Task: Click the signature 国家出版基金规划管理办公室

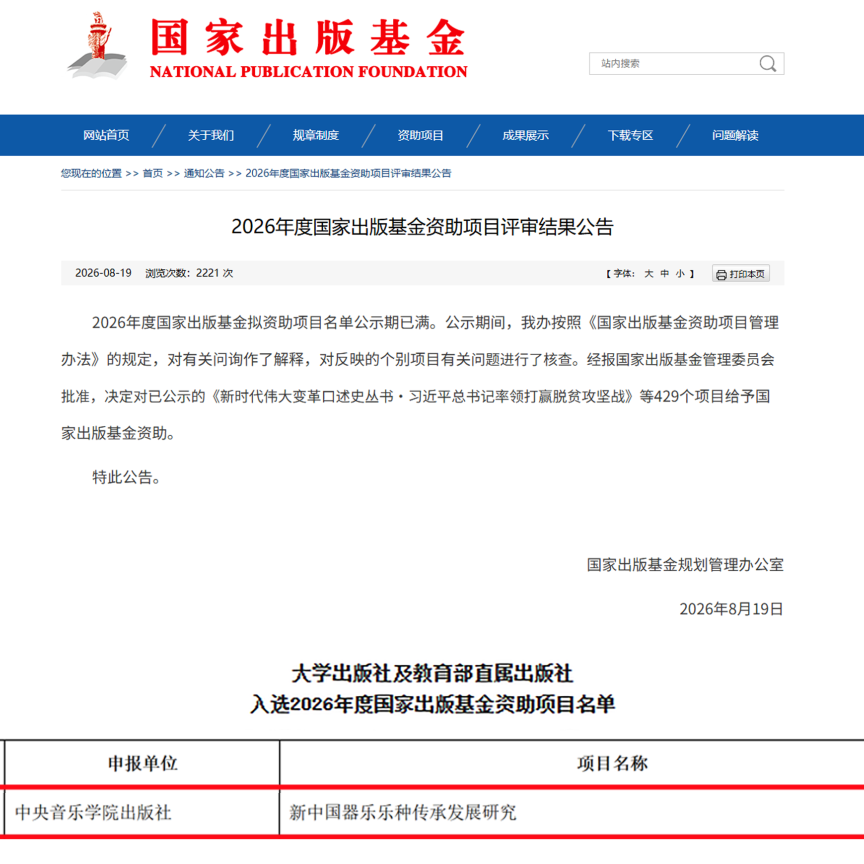Action: pos(685,565)
